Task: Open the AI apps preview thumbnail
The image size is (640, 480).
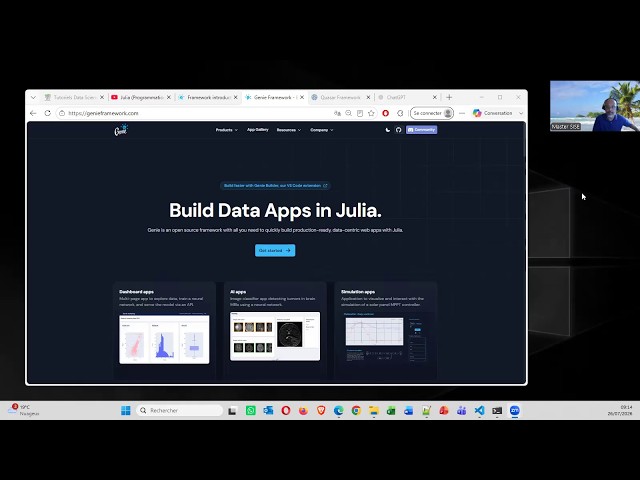Action: tap(275, 336)
